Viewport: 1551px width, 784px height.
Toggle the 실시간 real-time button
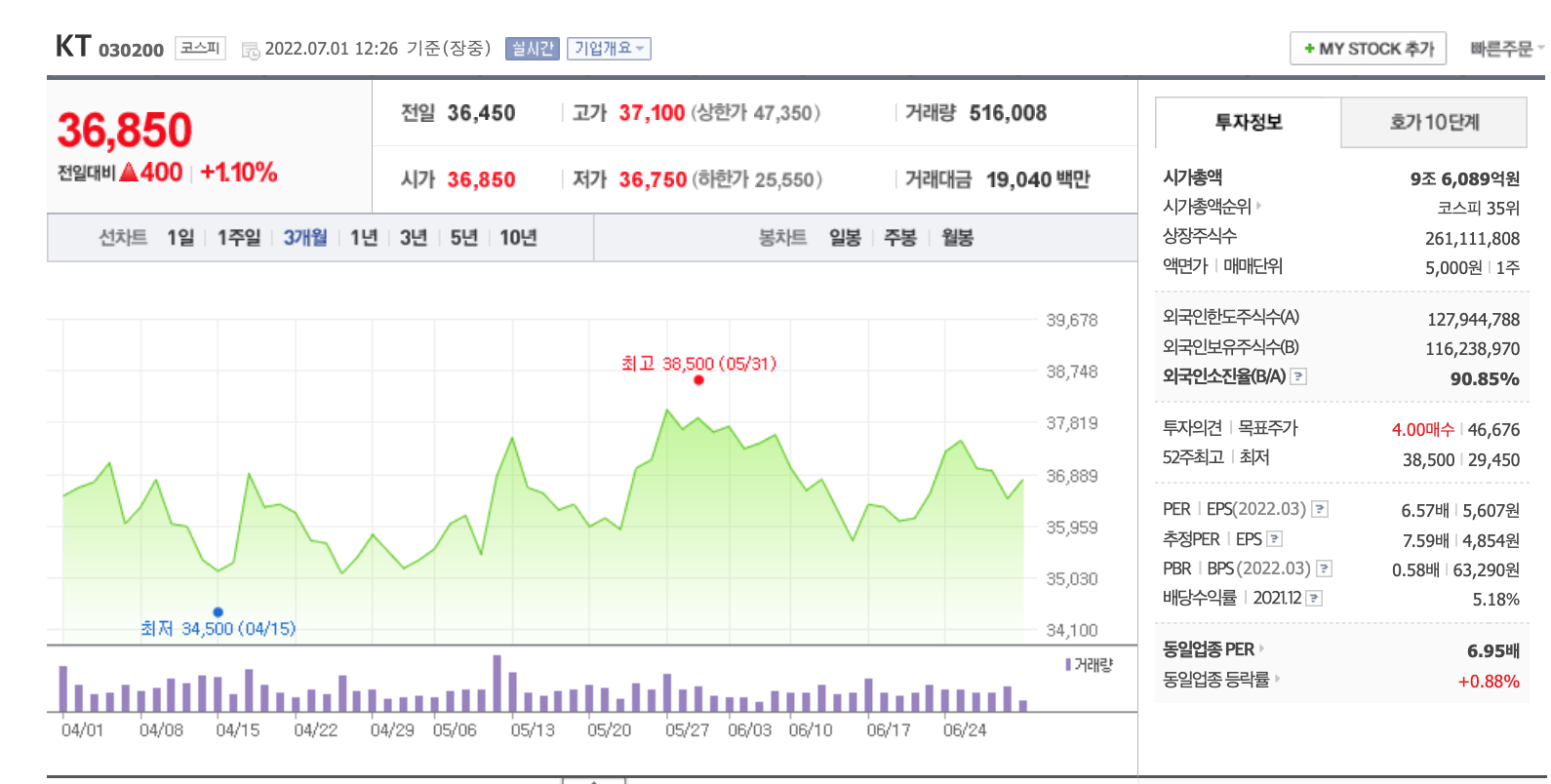tap(533, 49)
